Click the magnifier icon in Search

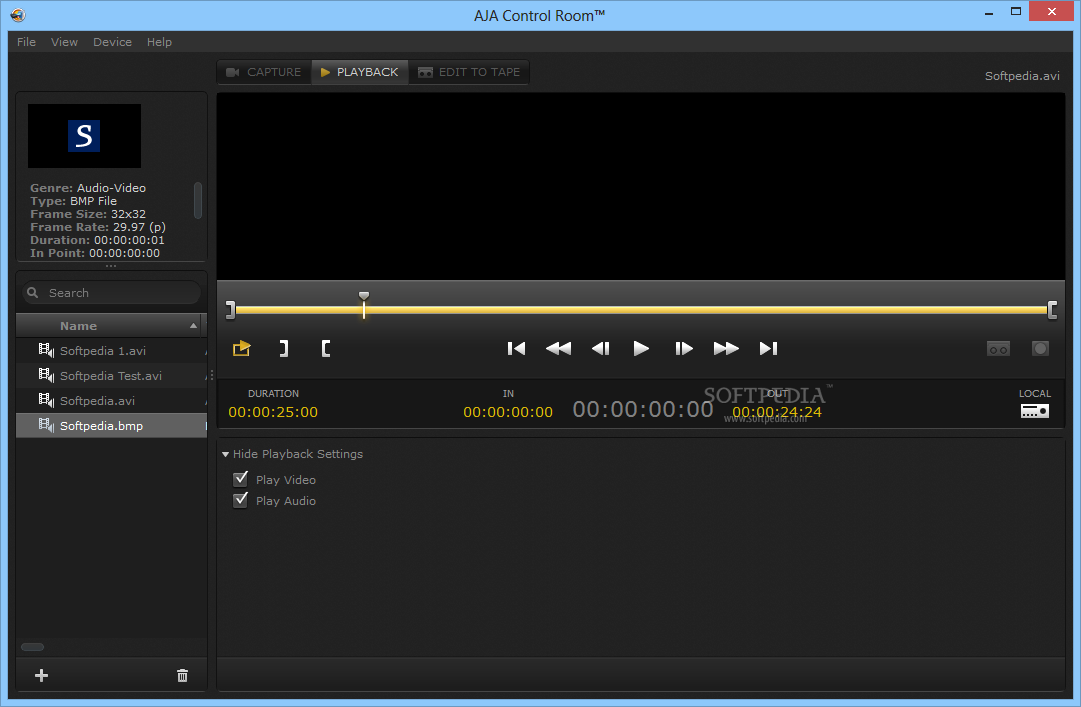32,293
